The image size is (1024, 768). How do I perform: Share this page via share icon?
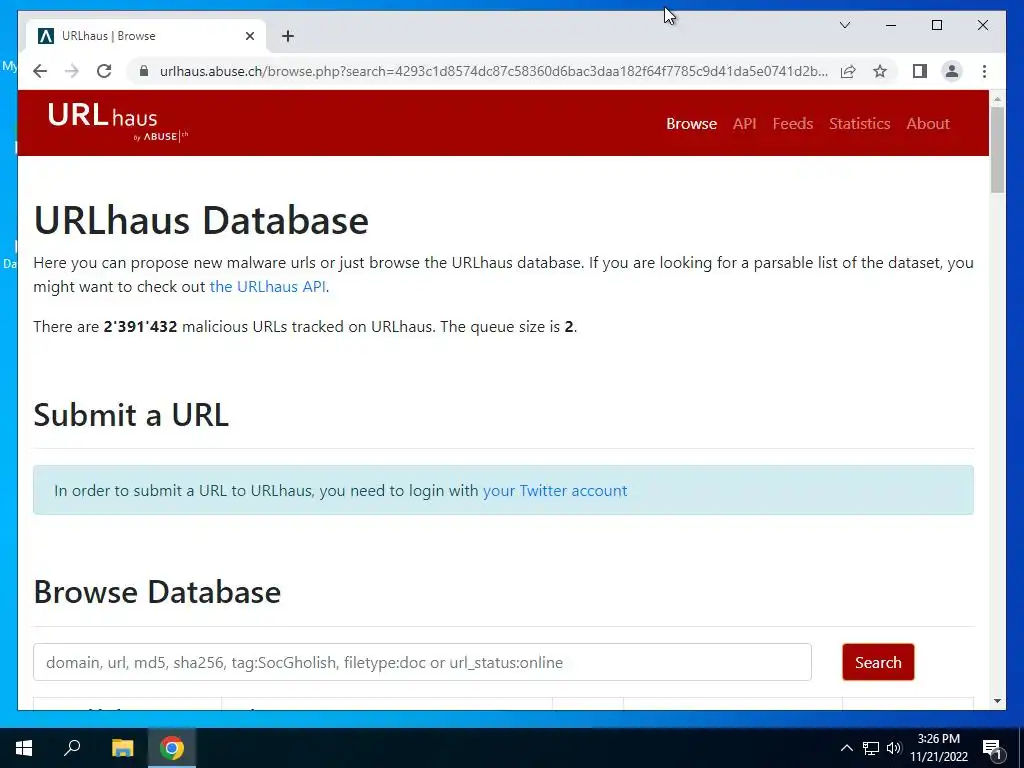click(x=848, y=71)
